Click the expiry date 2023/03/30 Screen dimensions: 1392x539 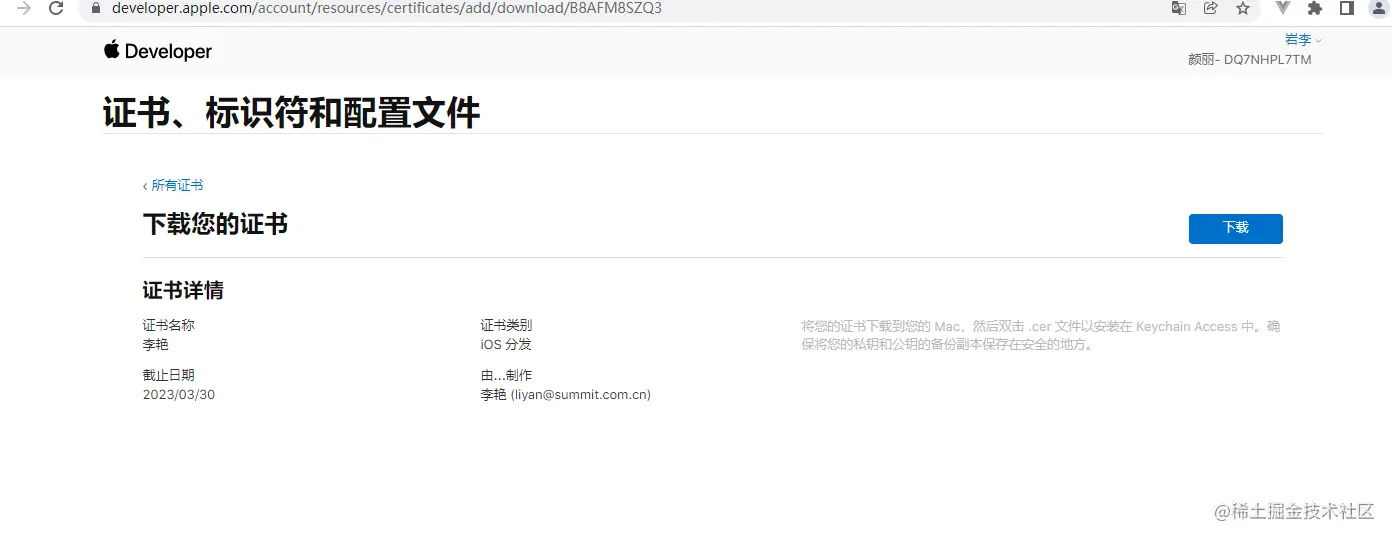coord(179,395)
